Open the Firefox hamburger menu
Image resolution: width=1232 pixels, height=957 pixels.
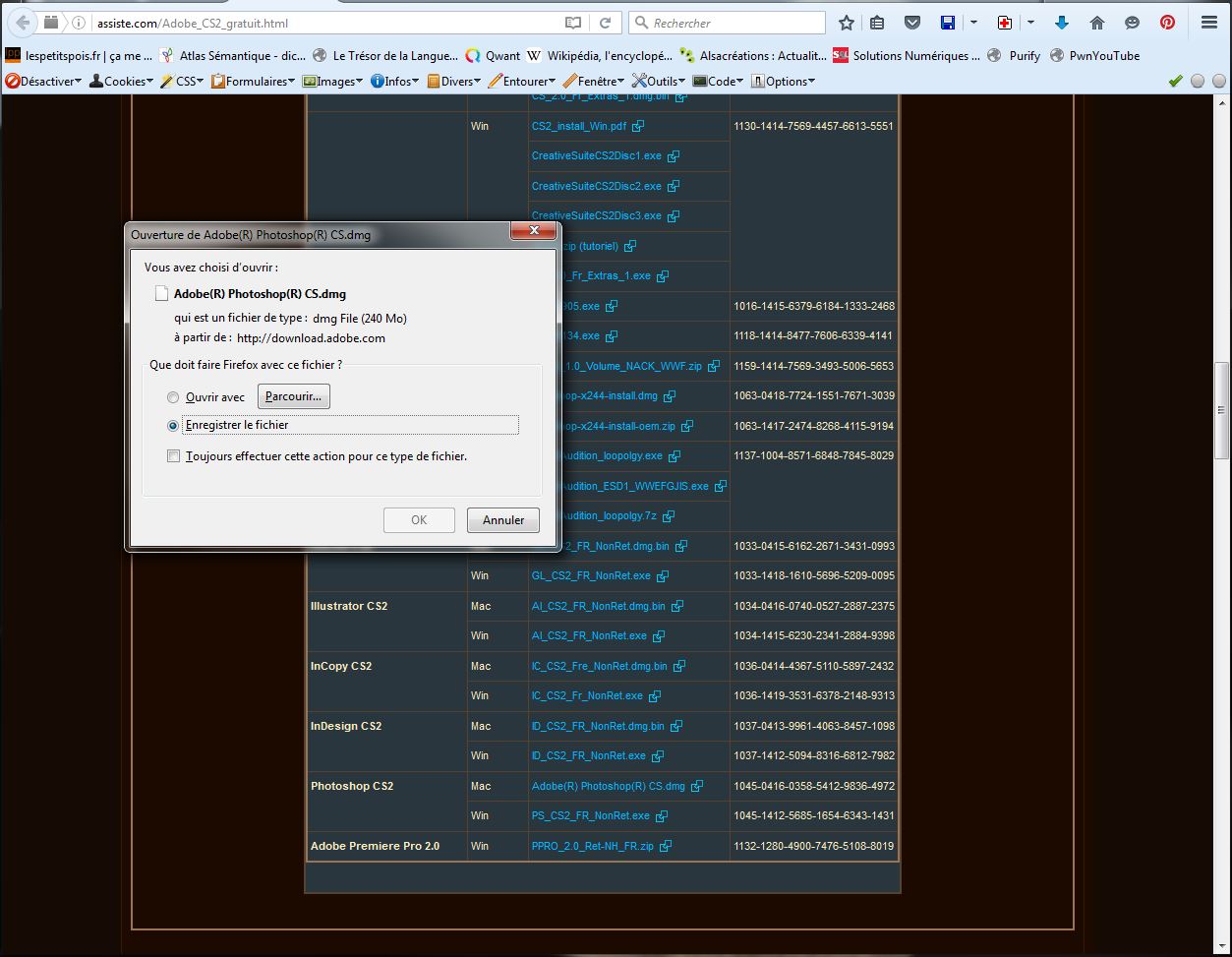[1208, 23]
